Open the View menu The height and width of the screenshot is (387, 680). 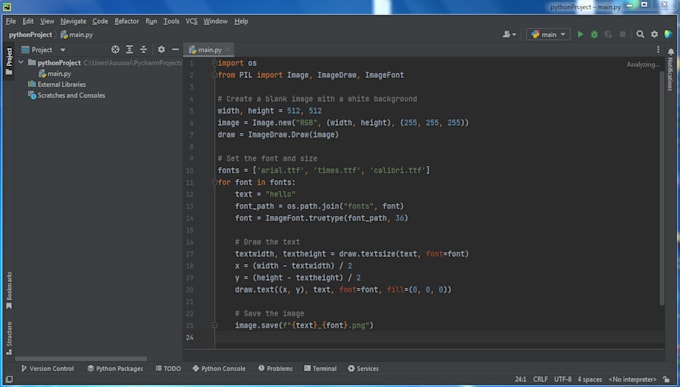(x=47, y=21)
